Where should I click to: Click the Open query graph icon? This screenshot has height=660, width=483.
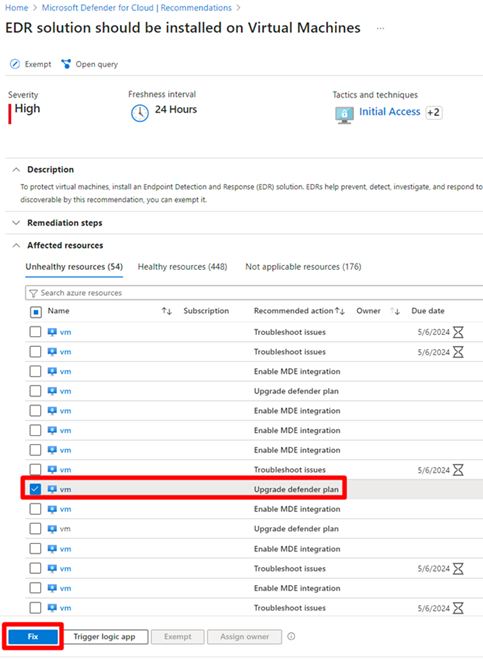point(66,64)
